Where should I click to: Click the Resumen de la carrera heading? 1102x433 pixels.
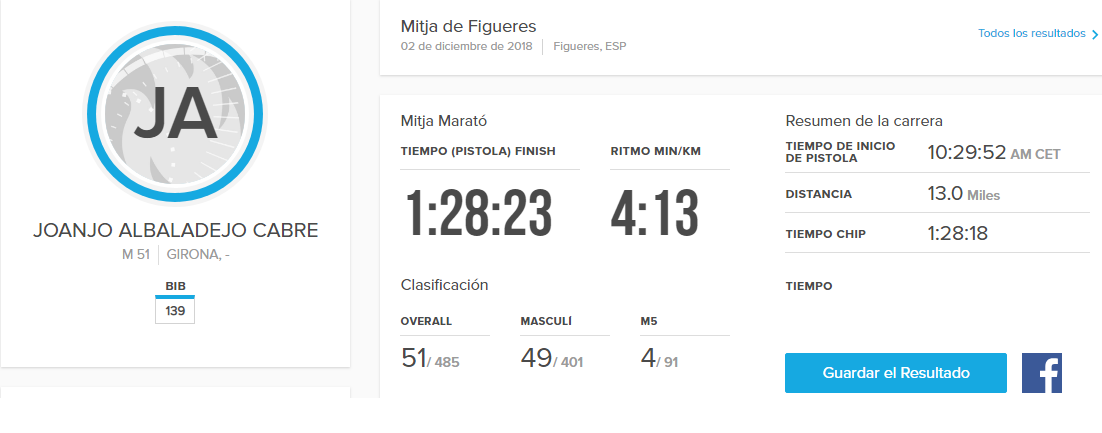(x=864, y=121)
